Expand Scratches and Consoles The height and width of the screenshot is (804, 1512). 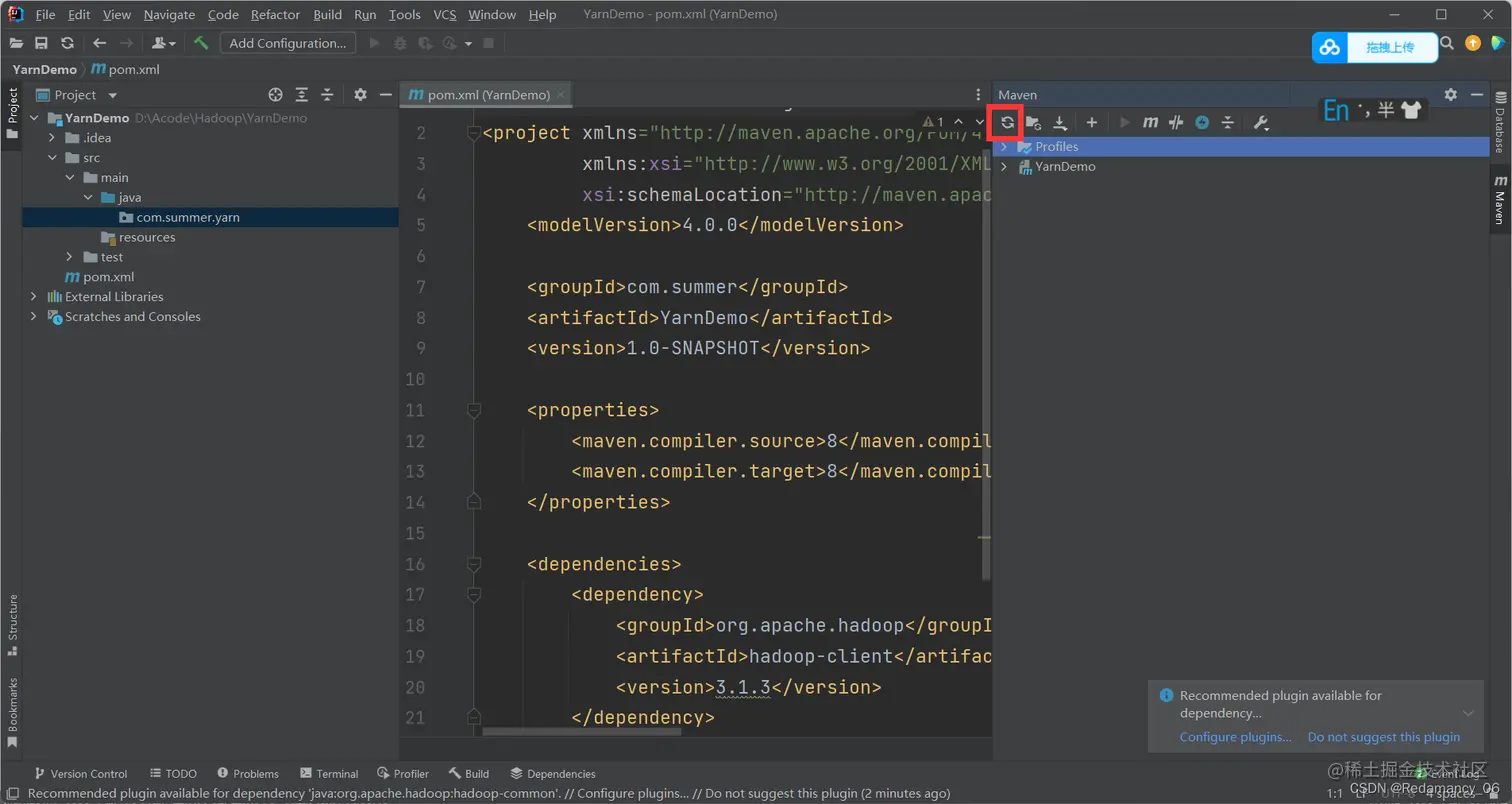(34, 317)
